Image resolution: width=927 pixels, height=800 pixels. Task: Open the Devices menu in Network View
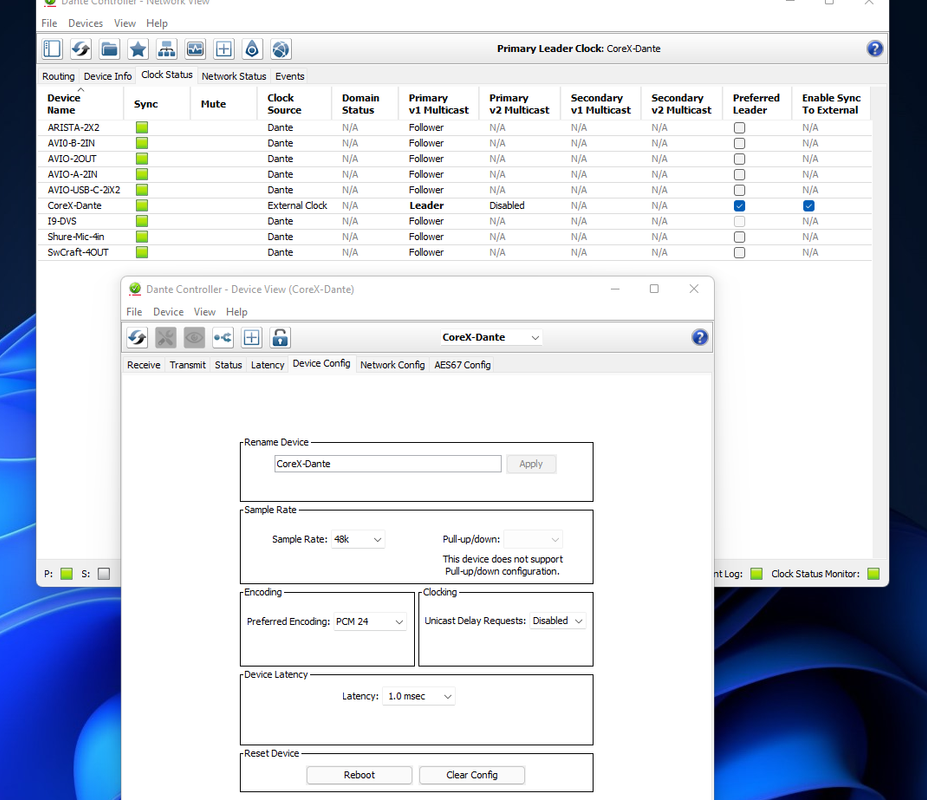pyautogui.click(x=85, y=23)
